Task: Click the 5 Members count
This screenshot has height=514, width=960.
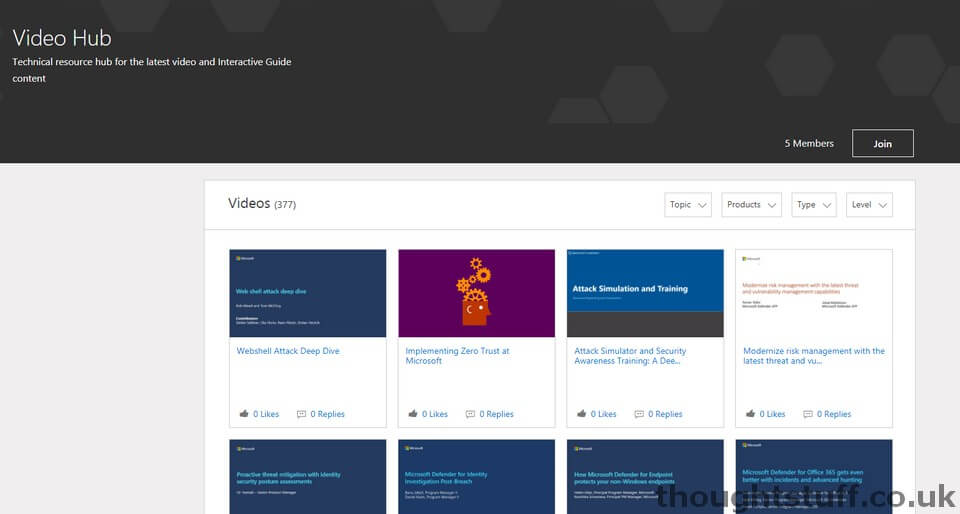Action: (x=809, y=143)
